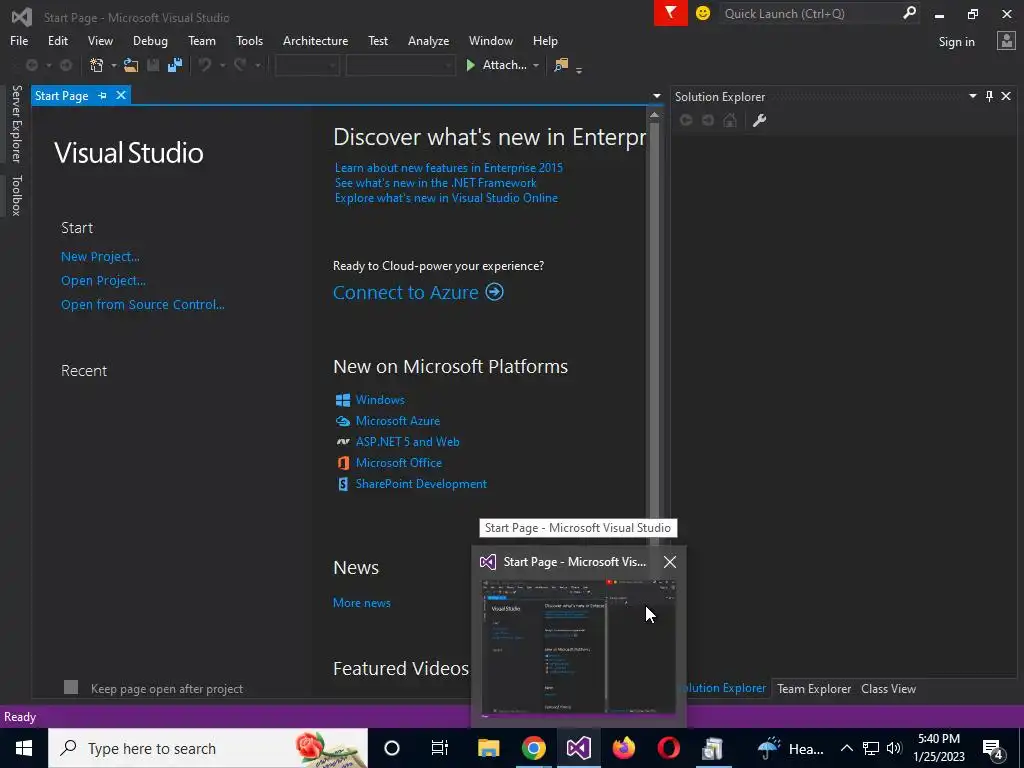This screenshot has width=1024, height=768.
Task: Click the pin icon on Start Page tab
Action: click(x=103, y=96)
